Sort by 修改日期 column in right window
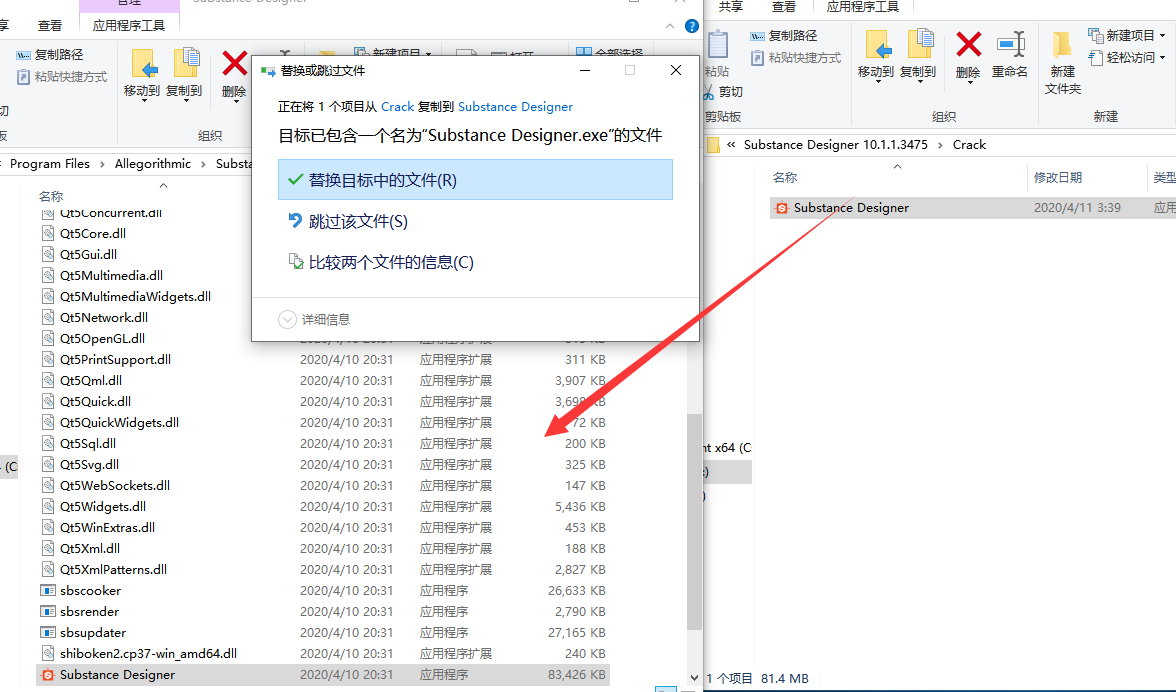1176x692 pixels. coord(1058,178)
